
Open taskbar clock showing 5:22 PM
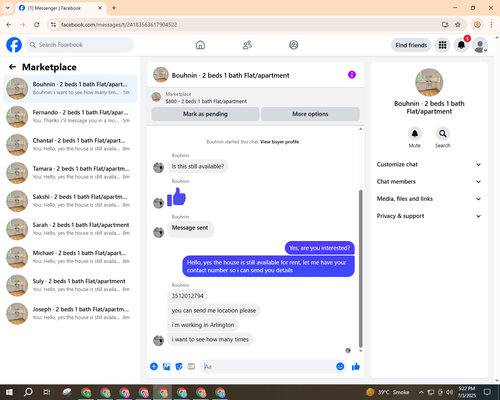467,392
